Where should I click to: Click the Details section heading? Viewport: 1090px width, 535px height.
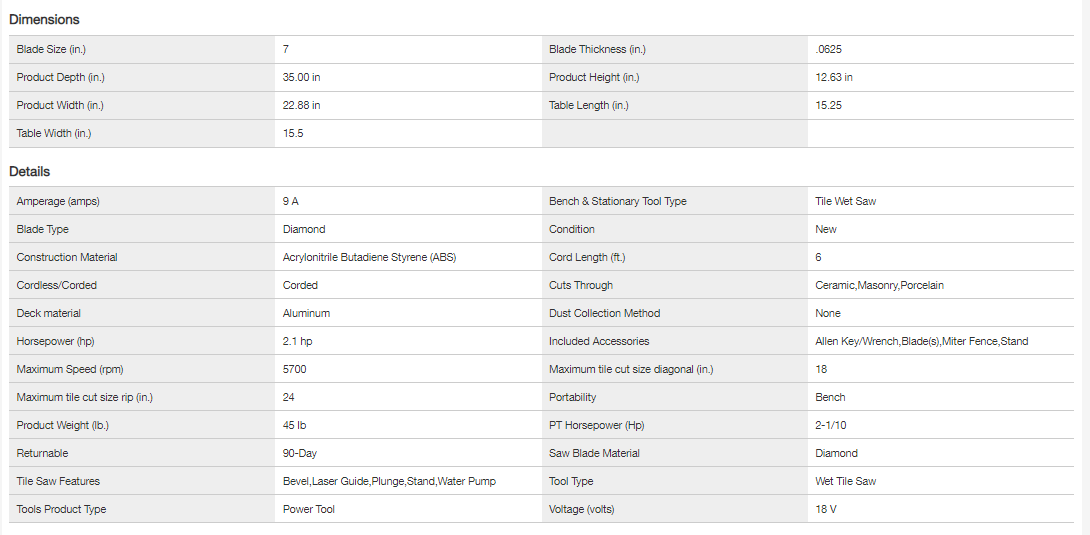(30, 172)
